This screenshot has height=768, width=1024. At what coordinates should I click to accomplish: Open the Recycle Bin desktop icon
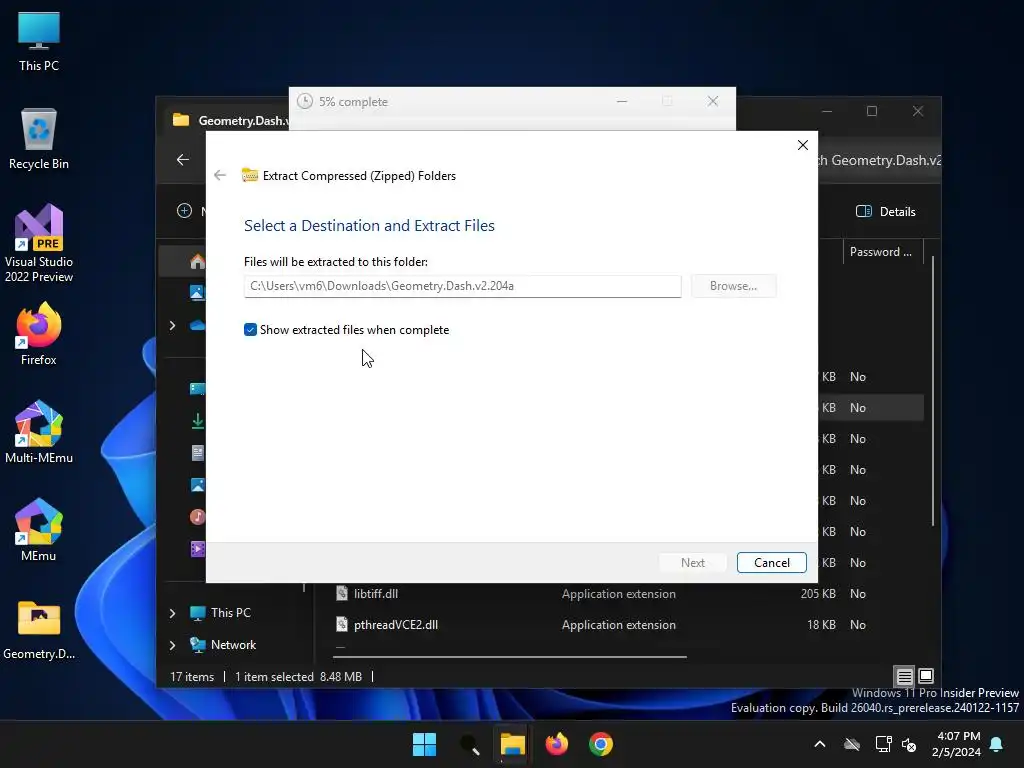[x=39, y=139]
